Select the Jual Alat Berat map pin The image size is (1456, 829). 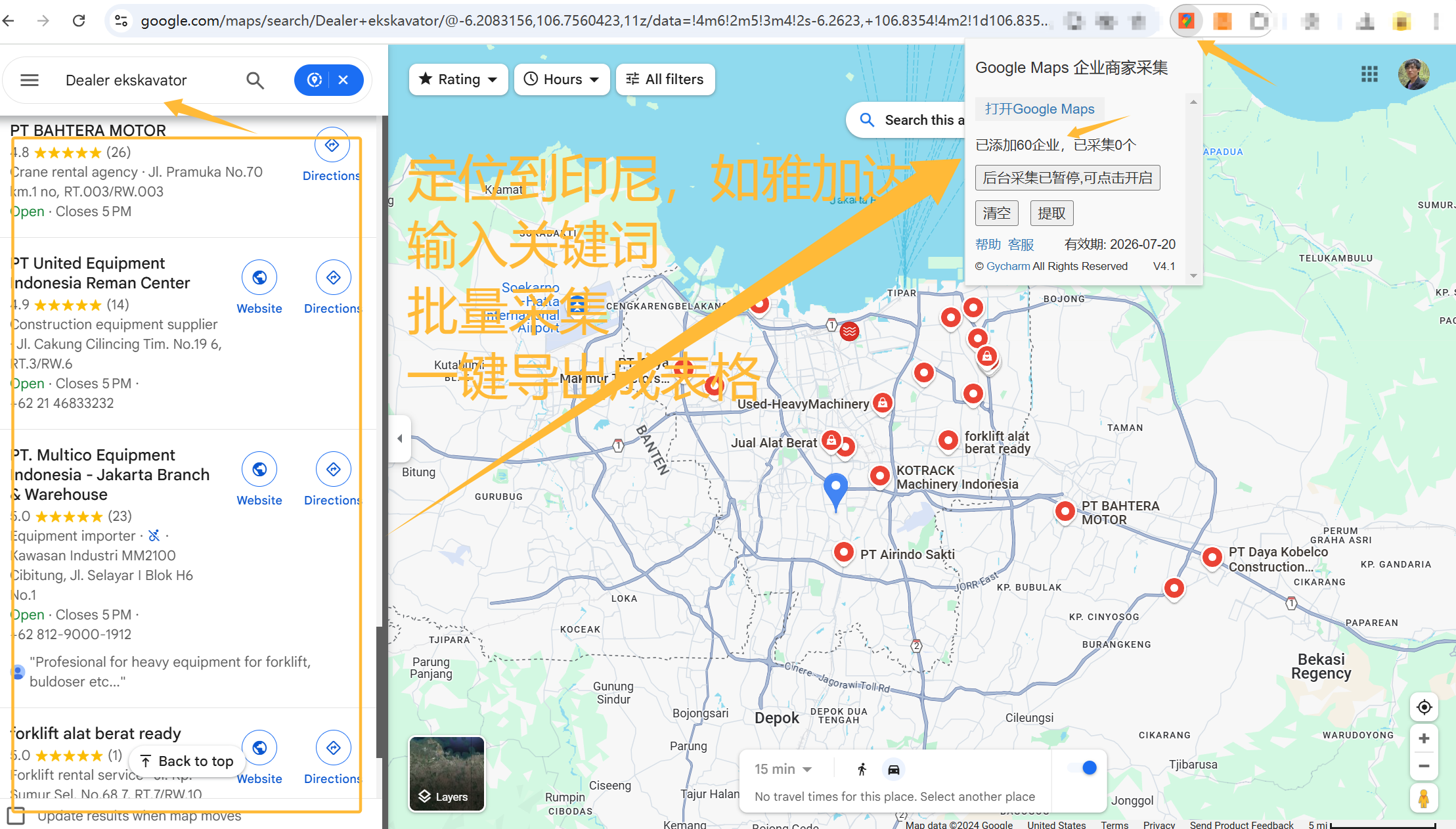pos(832,440)
